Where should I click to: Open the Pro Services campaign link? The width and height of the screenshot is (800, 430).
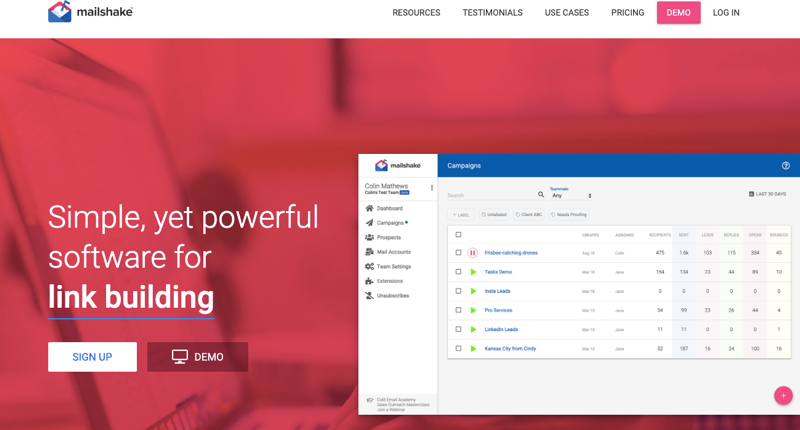pyautogui.click(x=498, y=310)
